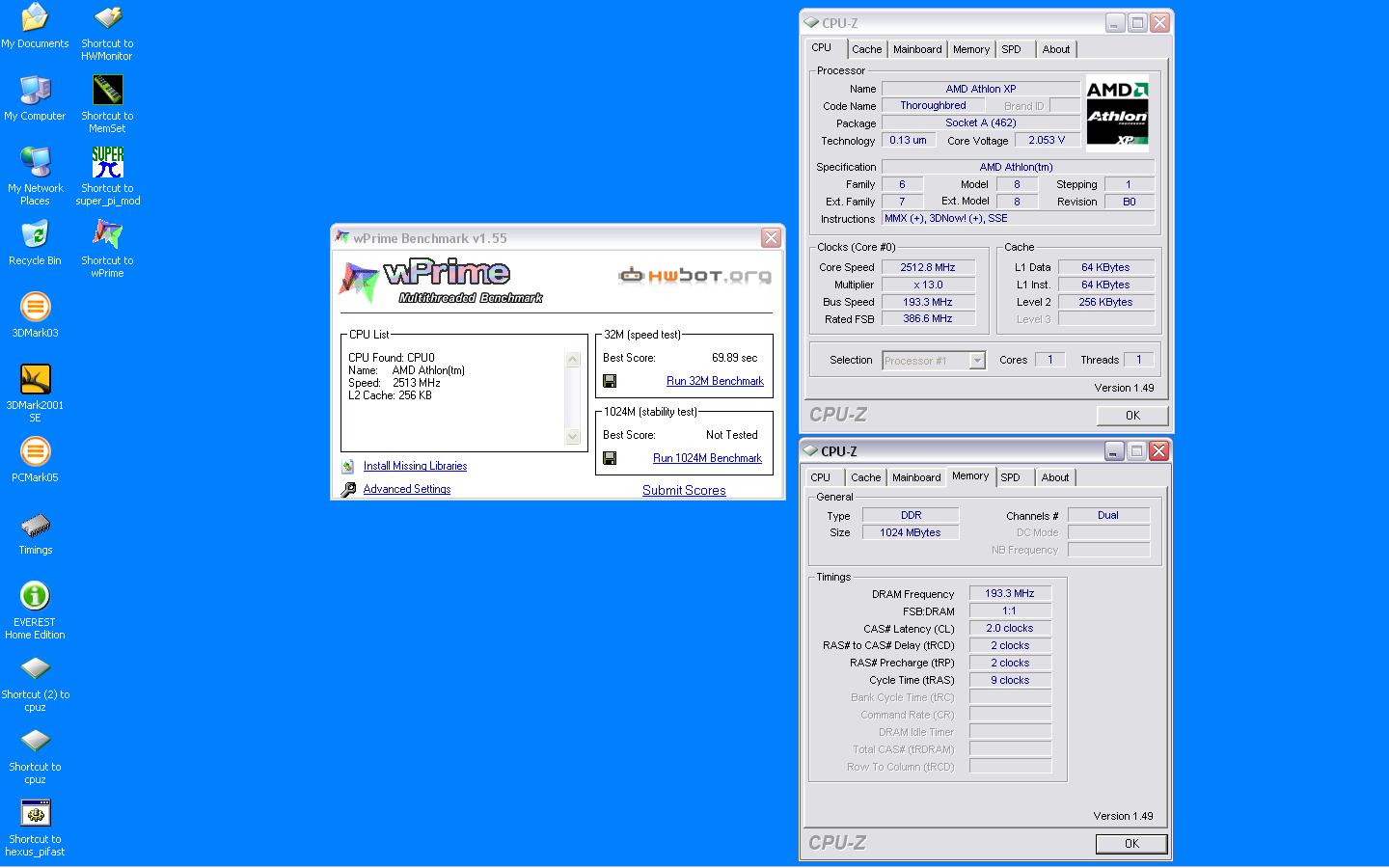Click the Rated FSB 386.6 MHz value
The image size is (1389, 868).
point(928,318)
